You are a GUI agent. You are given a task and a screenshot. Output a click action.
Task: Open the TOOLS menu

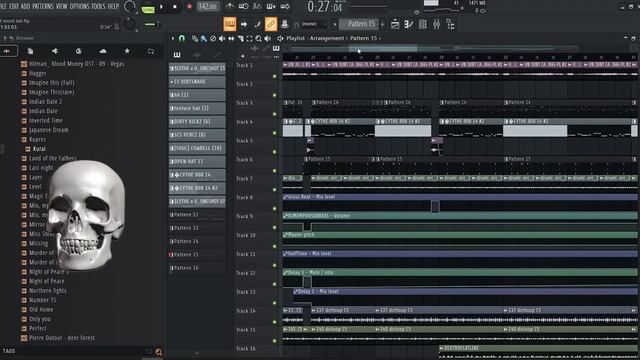point(98,6)
